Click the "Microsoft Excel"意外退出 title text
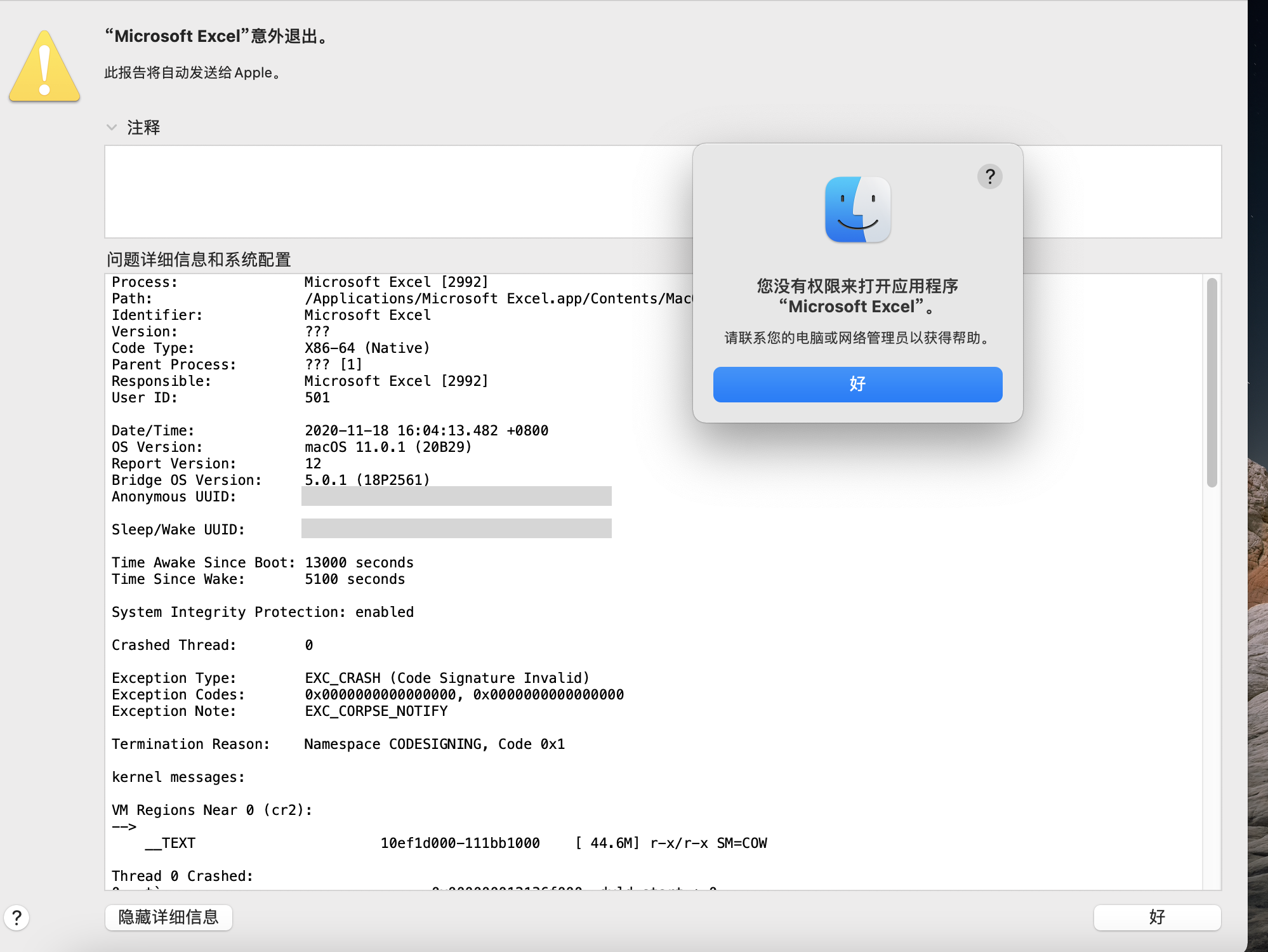This screenshot has height=952, width=1268. click(x=217, y=36)
